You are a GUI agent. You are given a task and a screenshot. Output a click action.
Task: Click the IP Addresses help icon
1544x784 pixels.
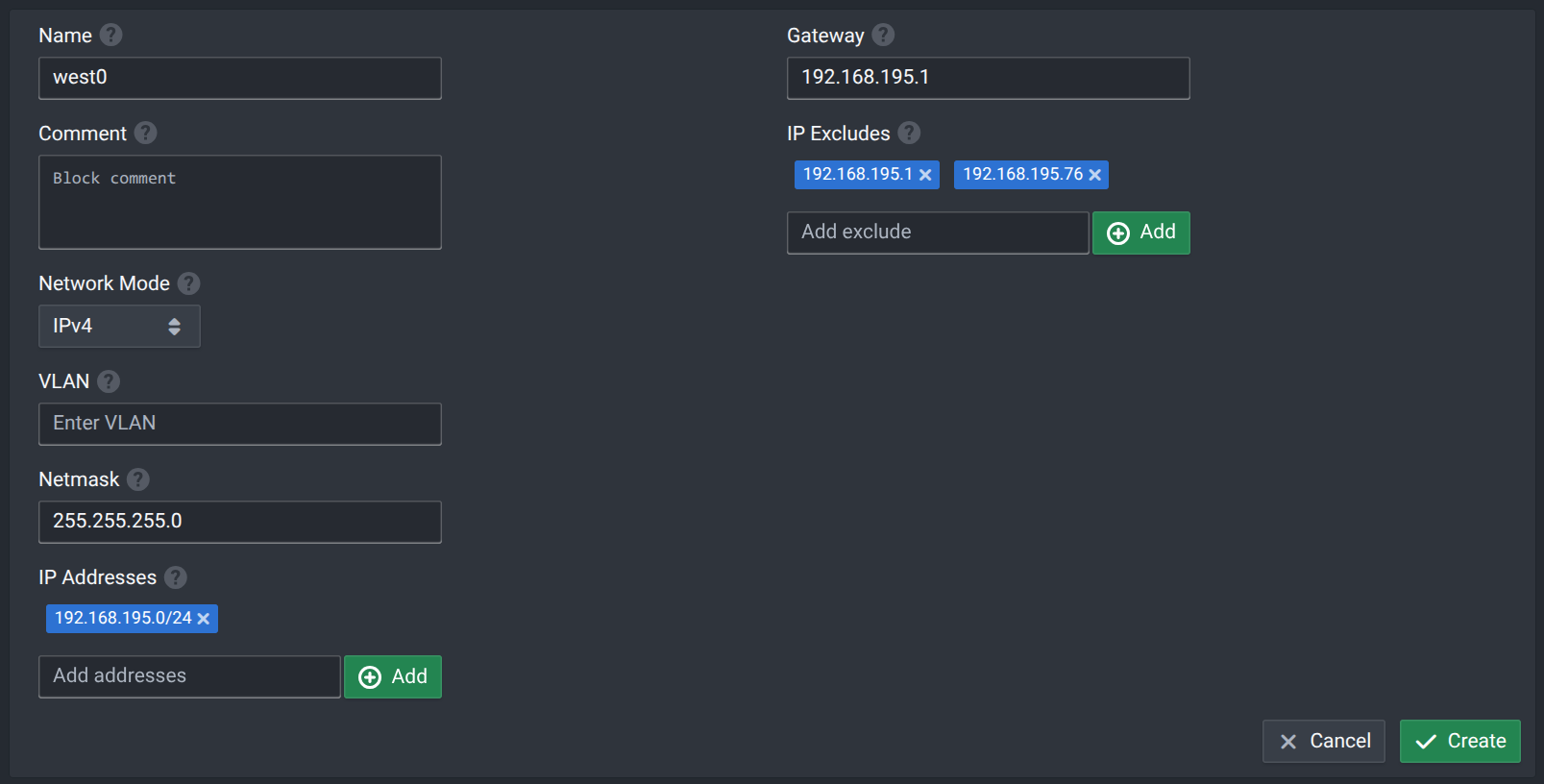coord(175,577)
